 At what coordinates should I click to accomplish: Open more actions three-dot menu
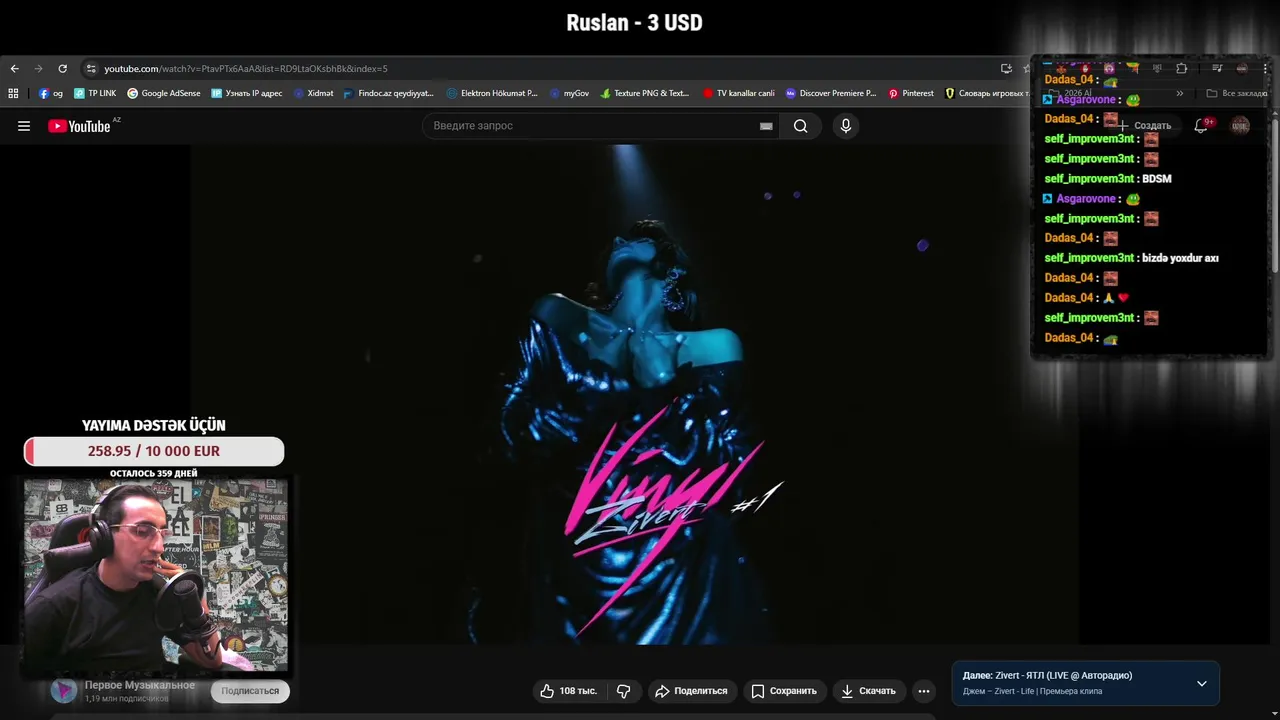coord(924,691)
